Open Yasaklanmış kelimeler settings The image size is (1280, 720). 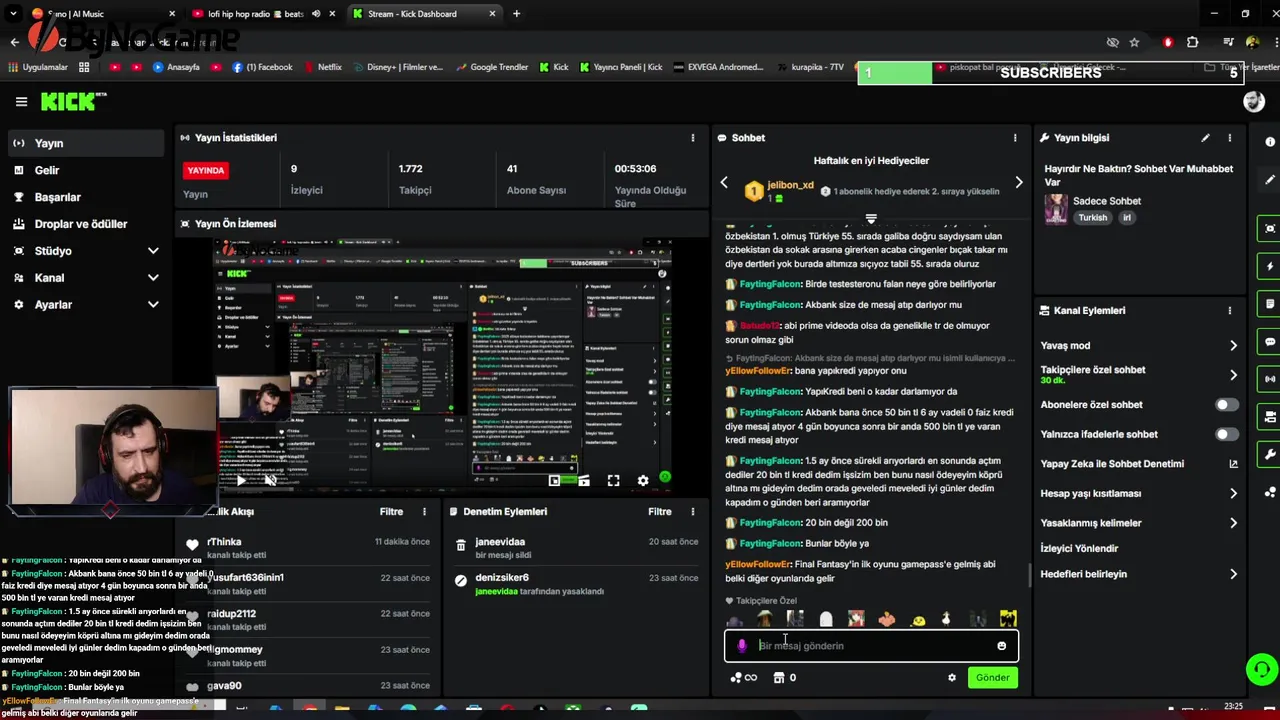click(1140, 523)
